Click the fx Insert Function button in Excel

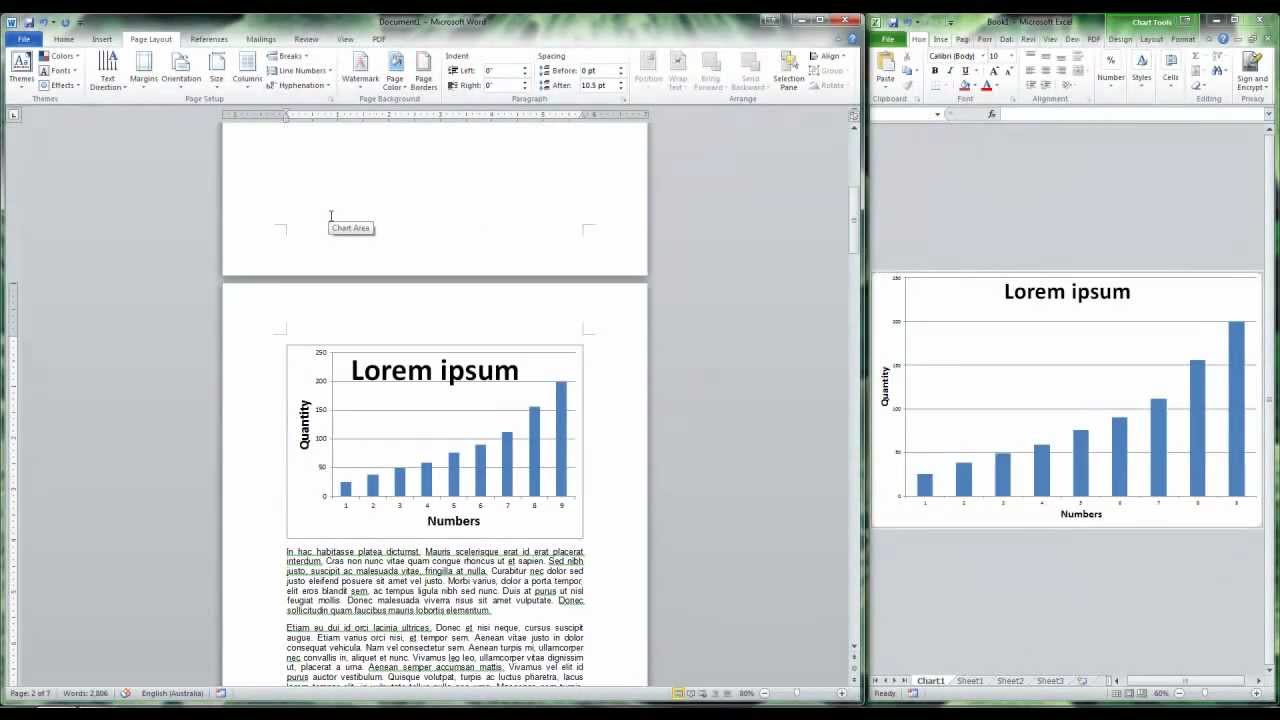[x=992, y=114]
